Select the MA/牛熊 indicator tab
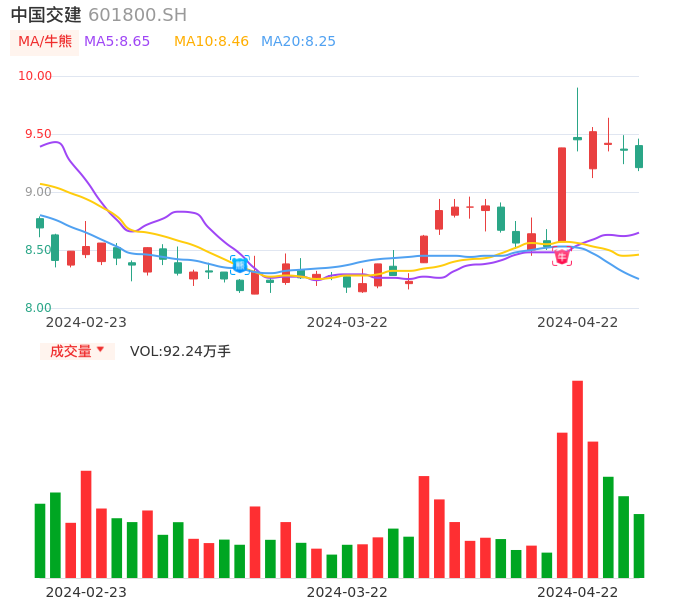The height and width of the screenshot is (606, 686). [45, 42]
